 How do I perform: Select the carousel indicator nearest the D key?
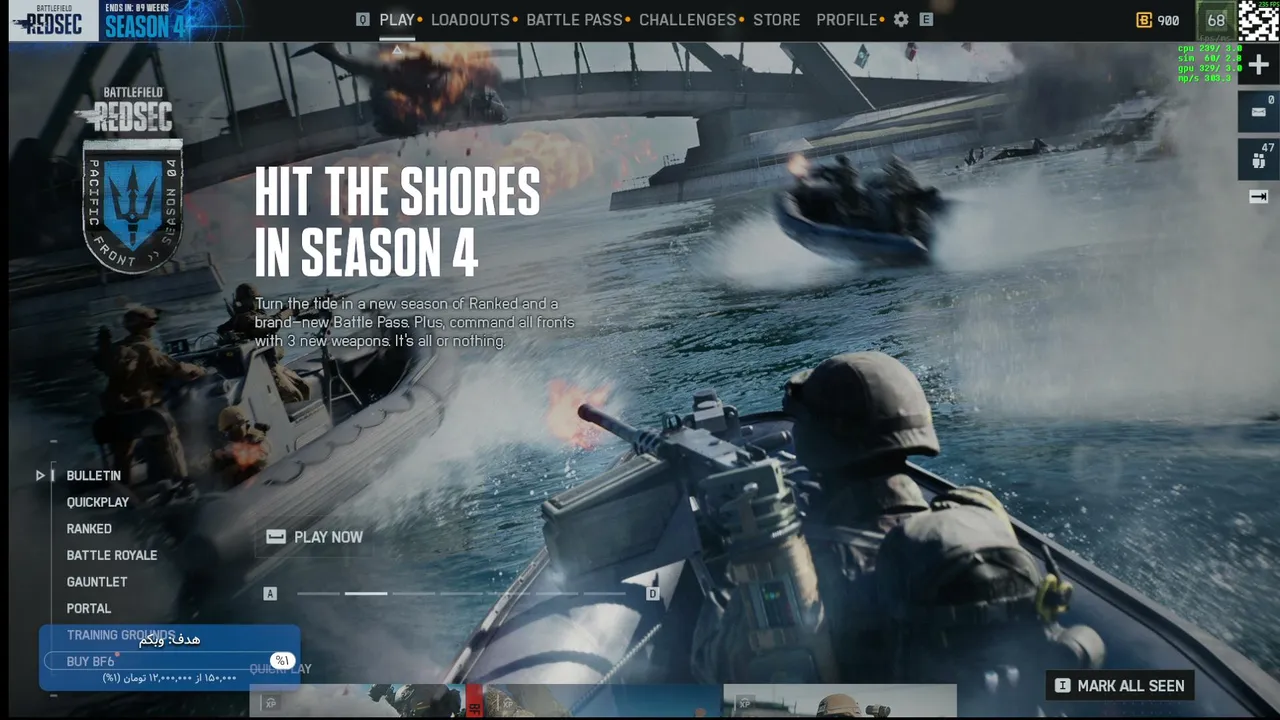click(x=604, y=594)
